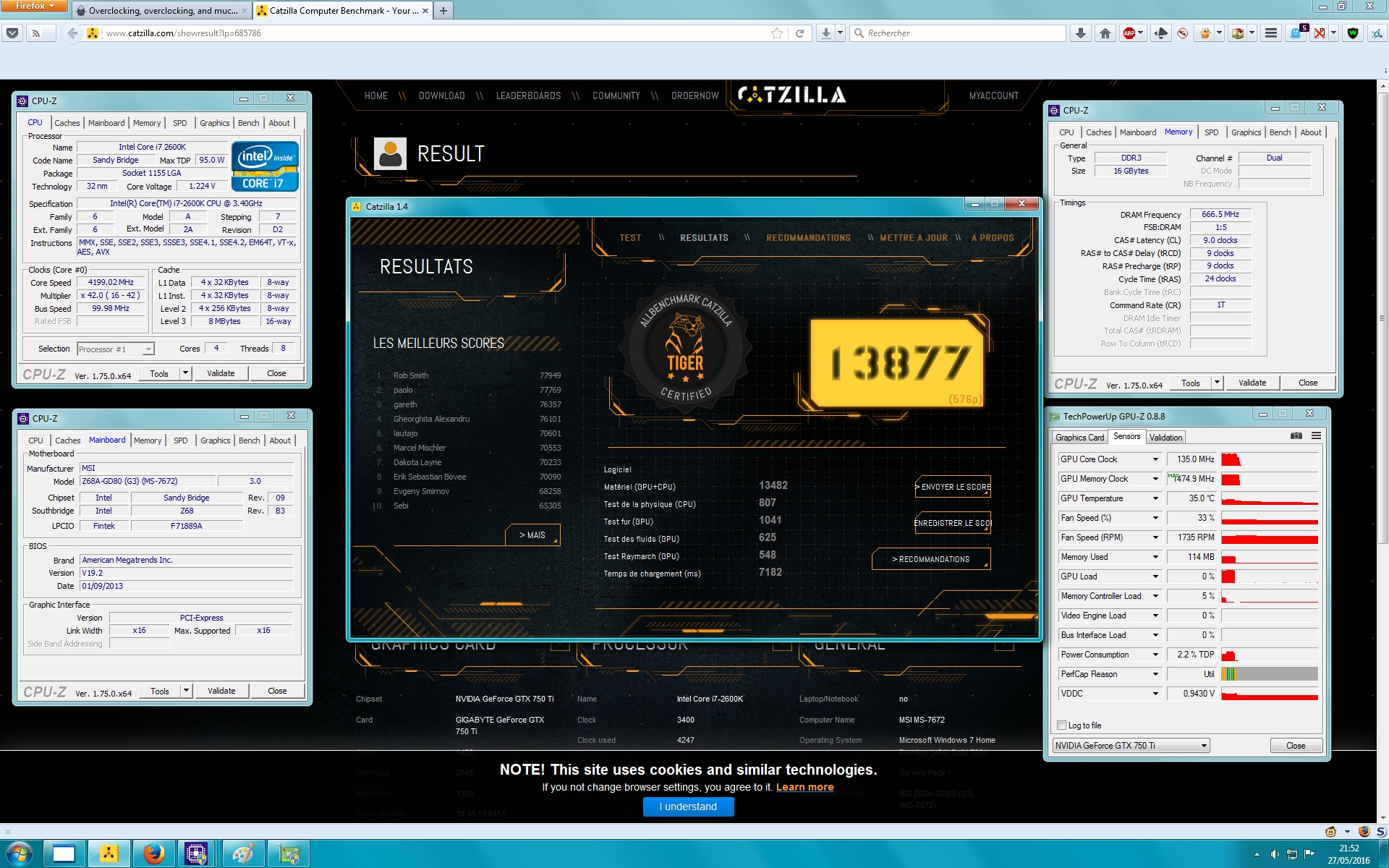
Task: Reload the Catzilla page
Action: click(x=799, y=33)
